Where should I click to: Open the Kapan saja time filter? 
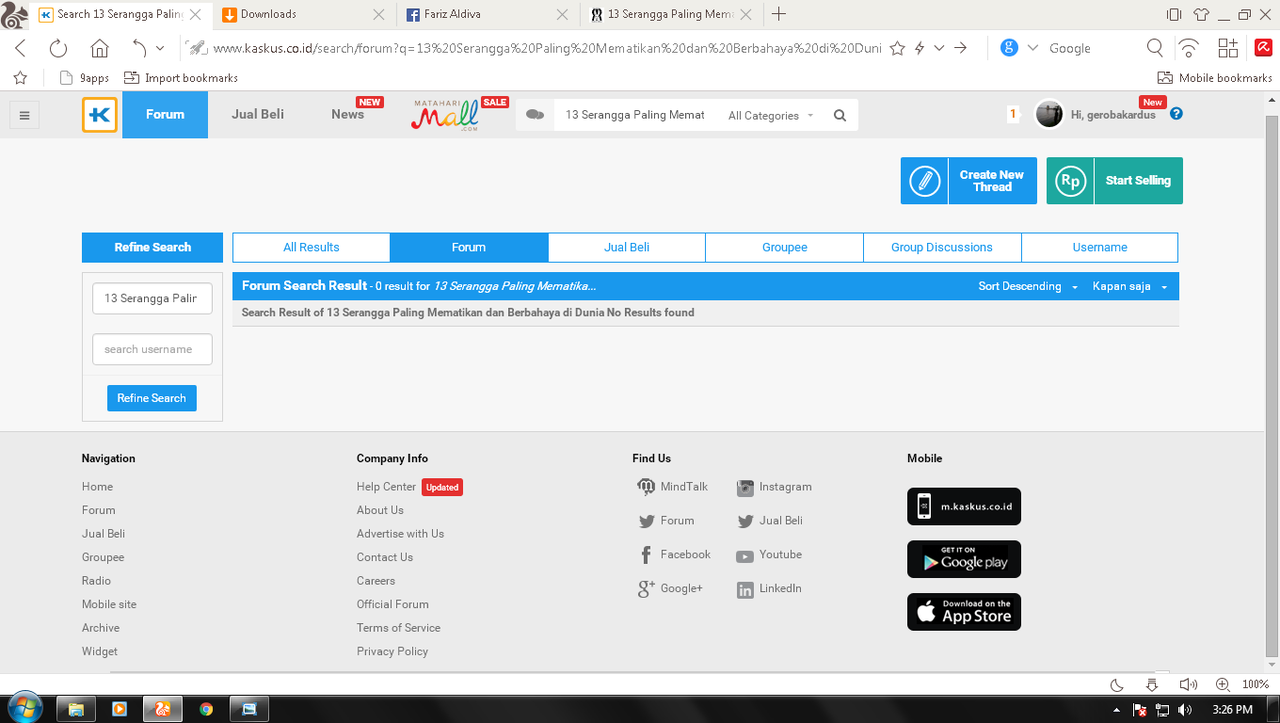[1129, 286]
